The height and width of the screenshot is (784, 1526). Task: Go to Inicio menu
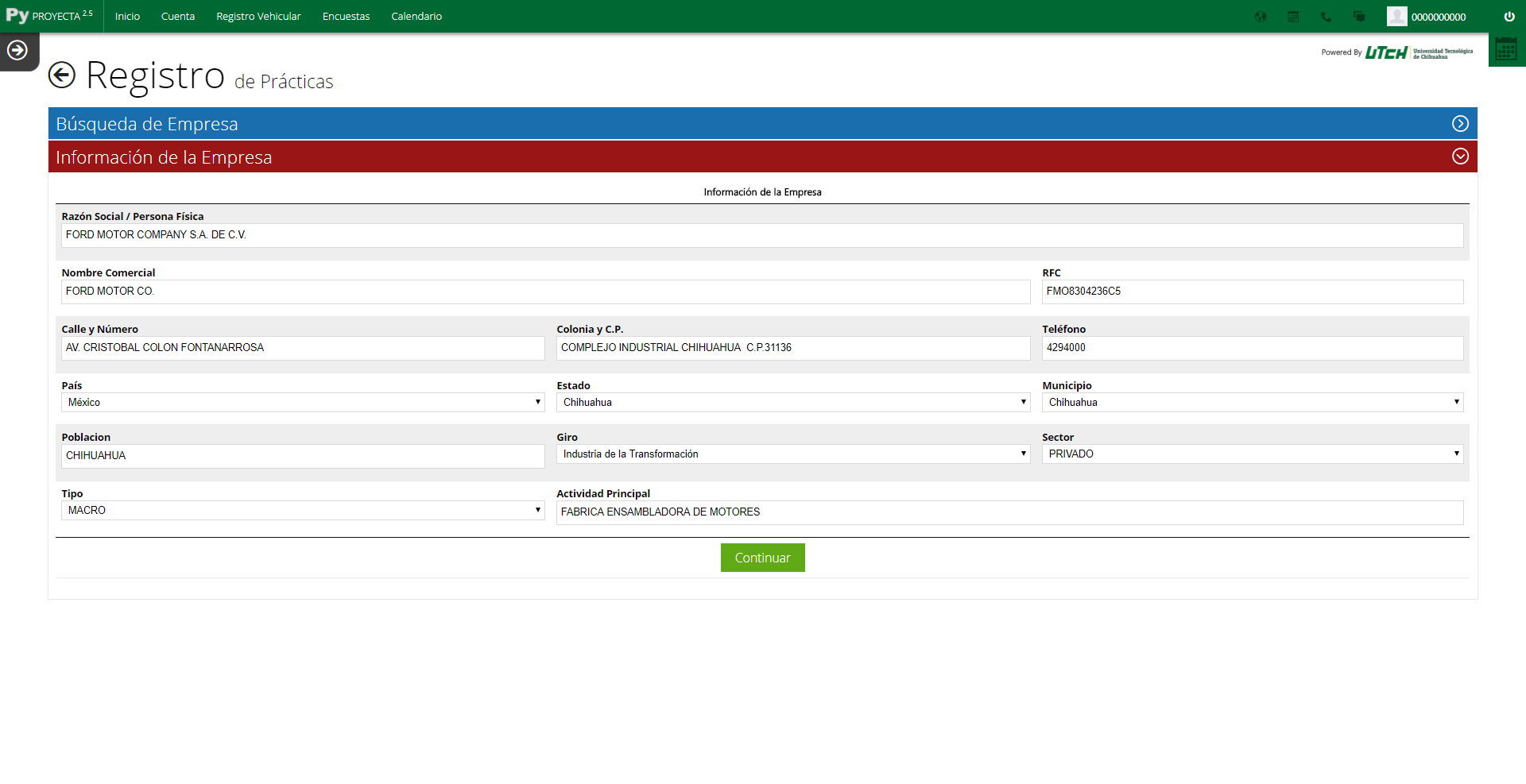tap(127, 17)
